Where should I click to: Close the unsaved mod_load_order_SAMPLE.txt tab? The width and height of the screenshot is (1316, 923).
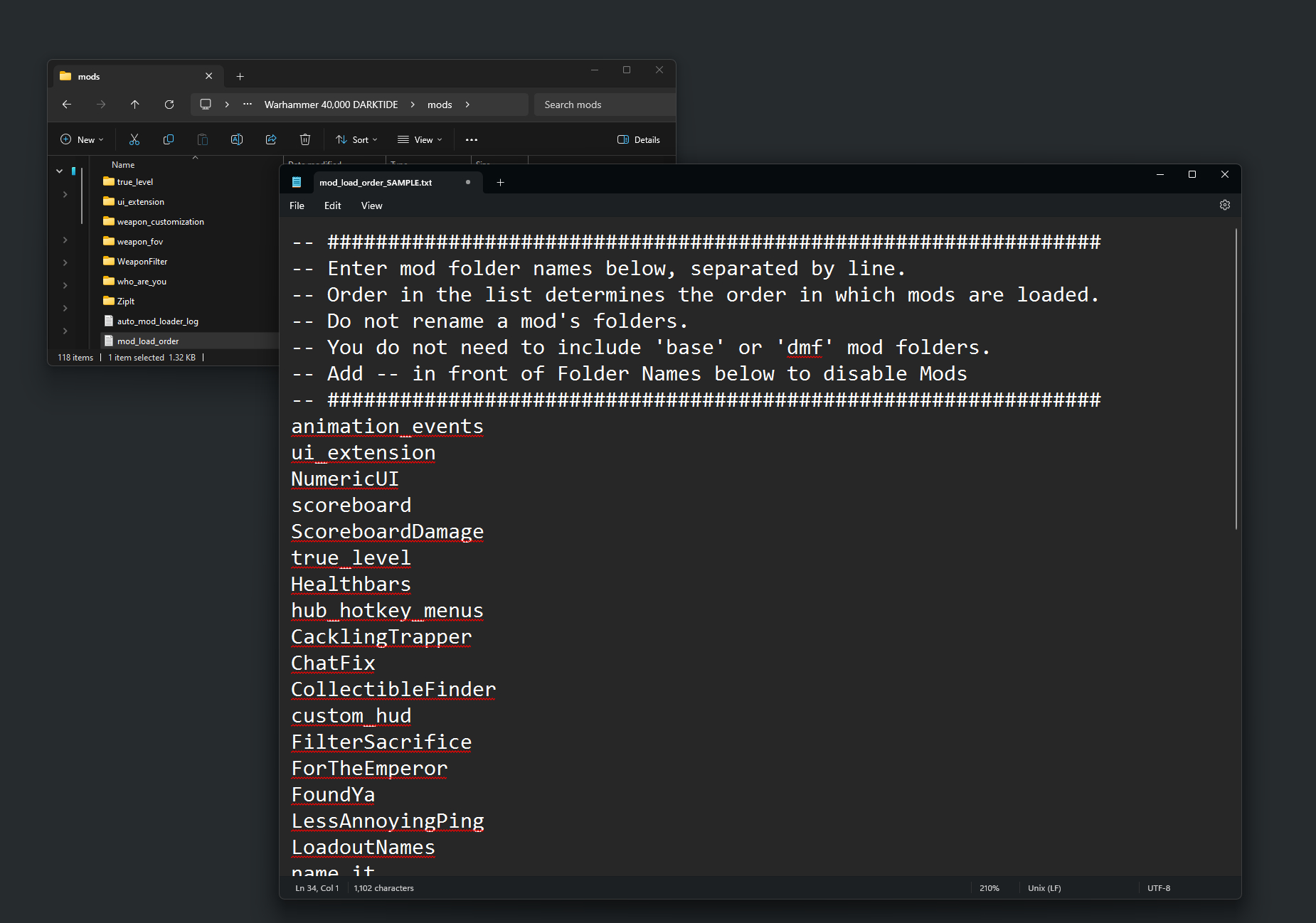click(x=468, y=182)
